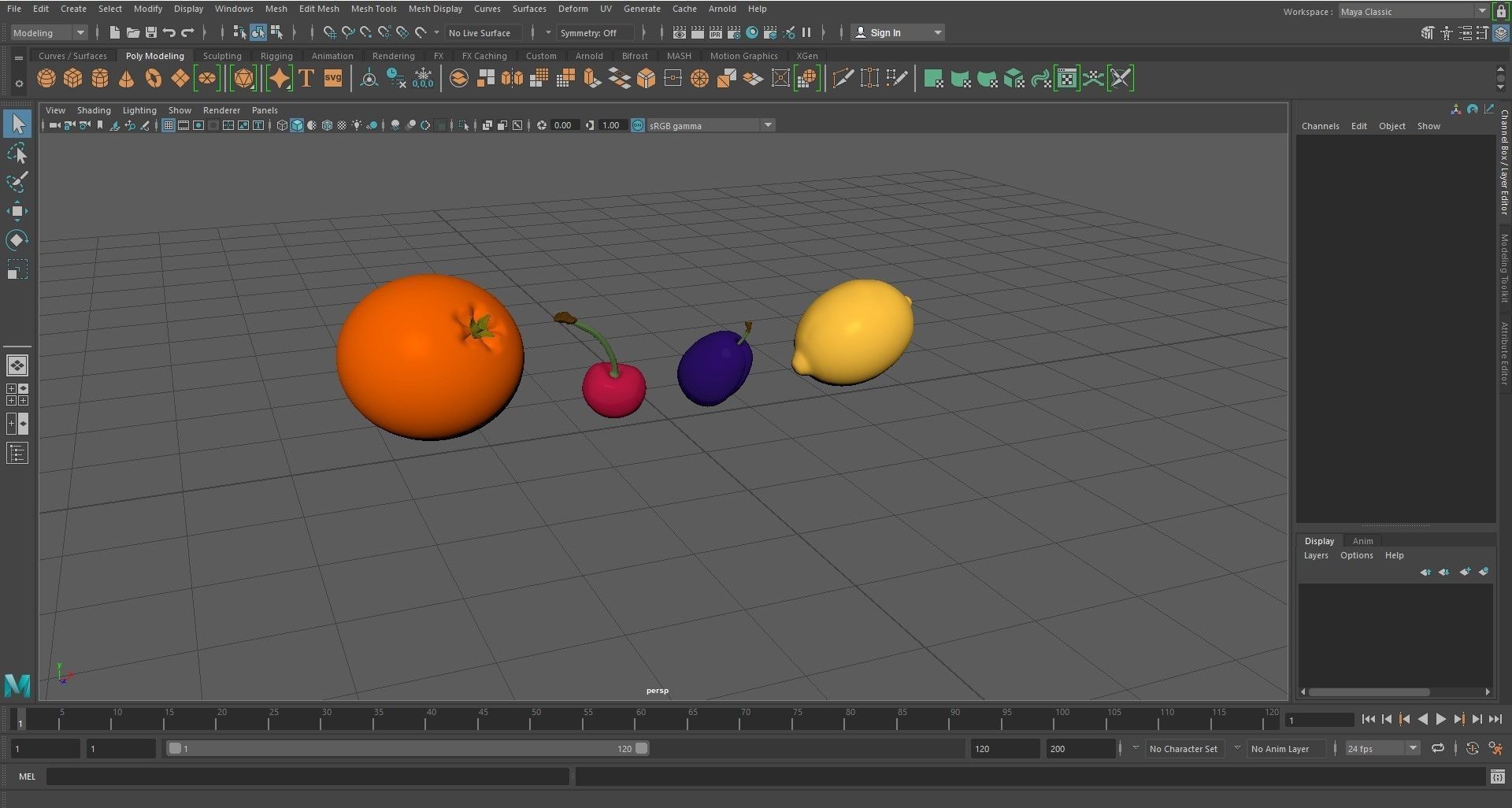Toggle the film gate in the viewport
Image resolution: width=1512 pixels, height=808 pixels.
[x=183, y=125]
